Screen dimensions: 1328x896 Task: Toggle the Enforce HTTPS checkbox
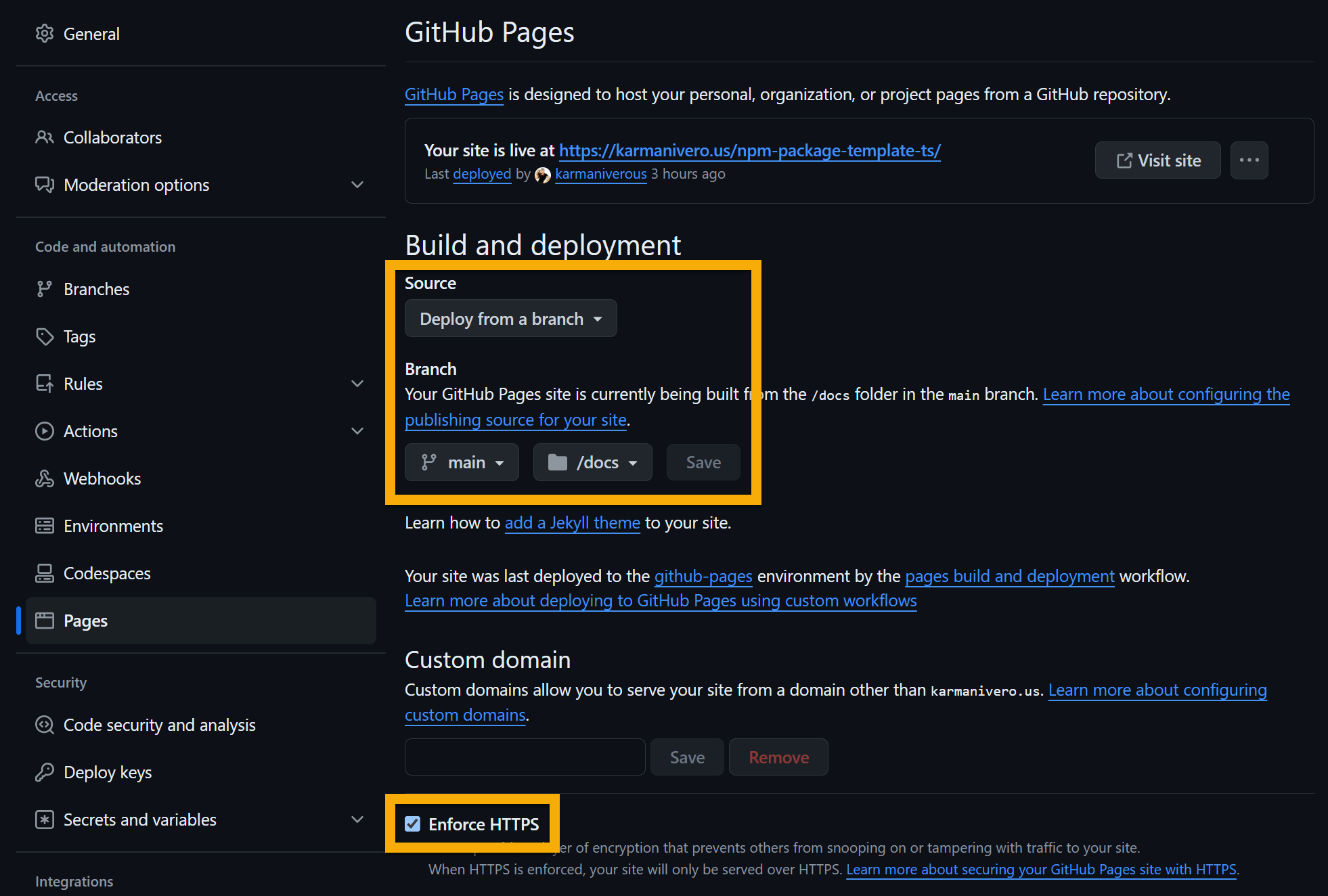413,824
